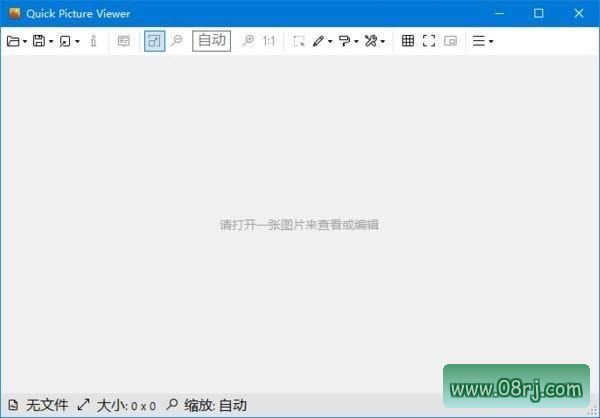Click the wrench tools icon
The height and width of the screenshot is (418, 600).
click(x=371, y=41)
